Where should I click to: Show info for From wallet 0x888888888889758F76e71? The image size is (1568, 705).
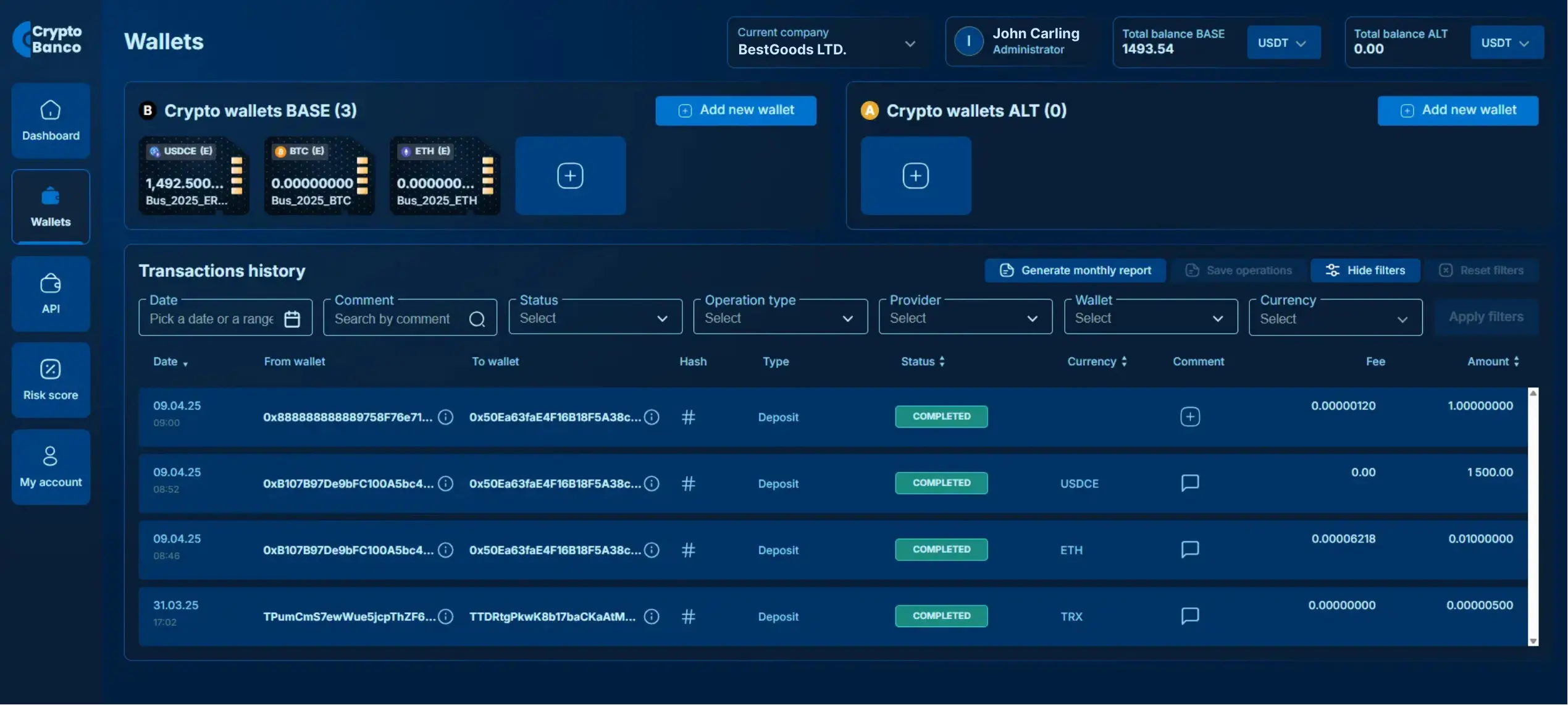click(445, 418)
